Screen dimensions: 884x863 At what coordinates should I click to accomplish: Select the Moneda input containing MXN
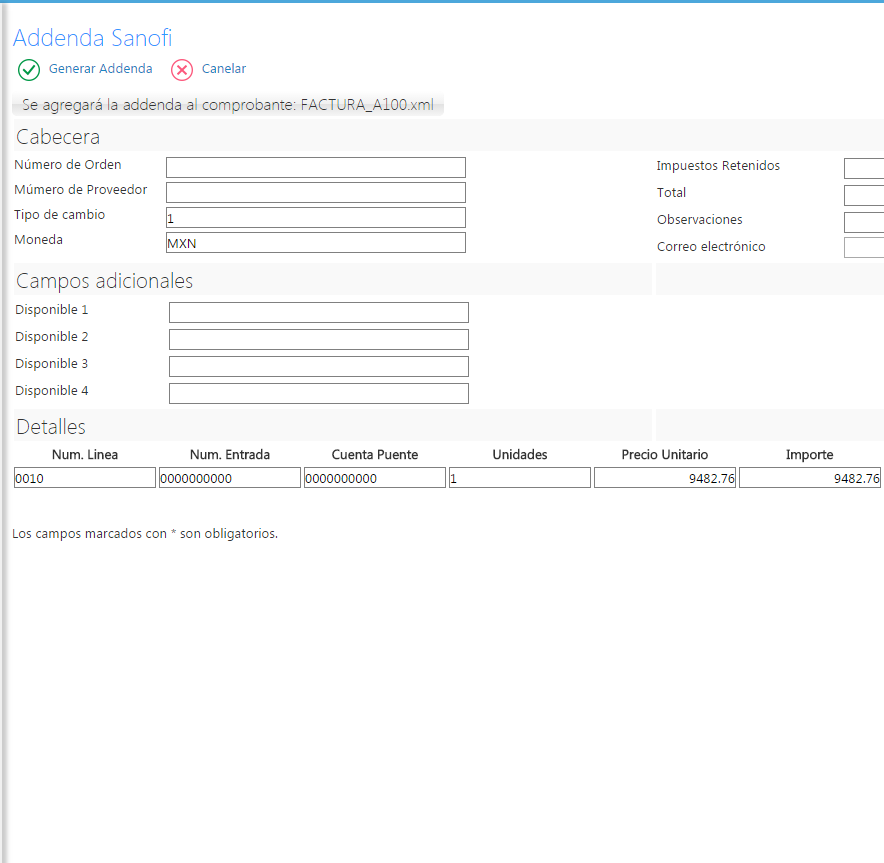pyautogui.click(x=316, y=242)
